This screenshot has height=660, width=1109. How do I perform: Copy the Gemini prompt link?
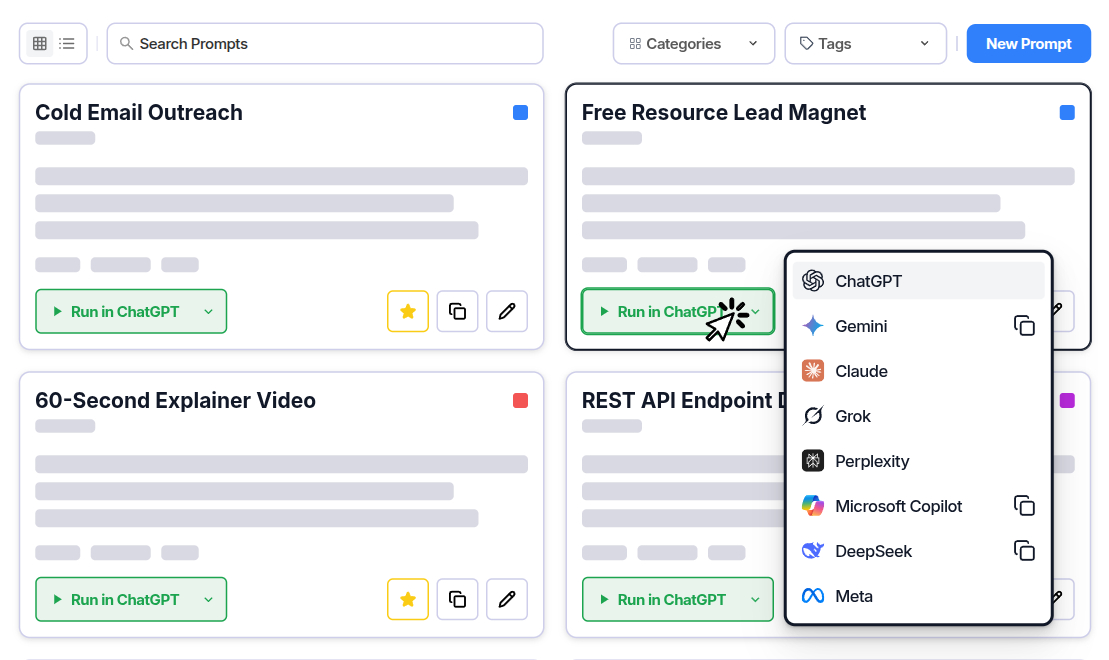coord(1024,325)
